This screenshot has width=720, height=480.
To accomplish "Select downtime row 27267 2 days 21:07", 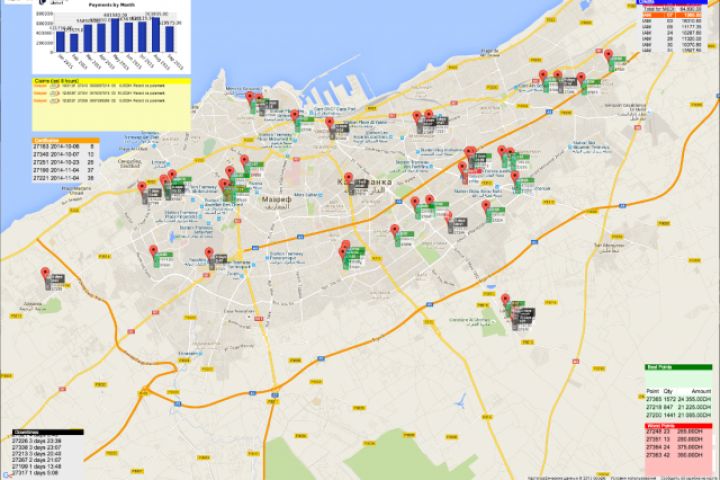I will 37,460.
